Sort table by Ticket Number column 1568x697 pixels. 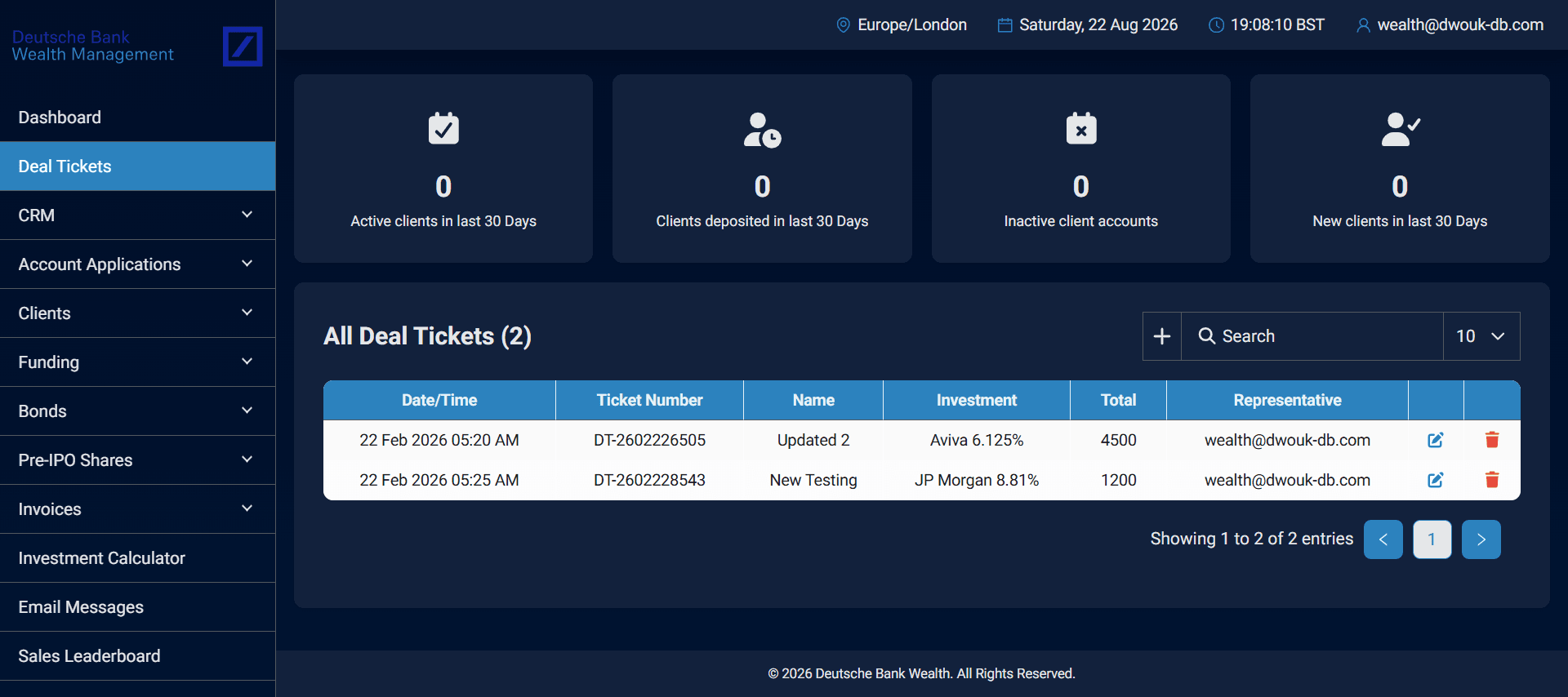[x=649, y=400]
